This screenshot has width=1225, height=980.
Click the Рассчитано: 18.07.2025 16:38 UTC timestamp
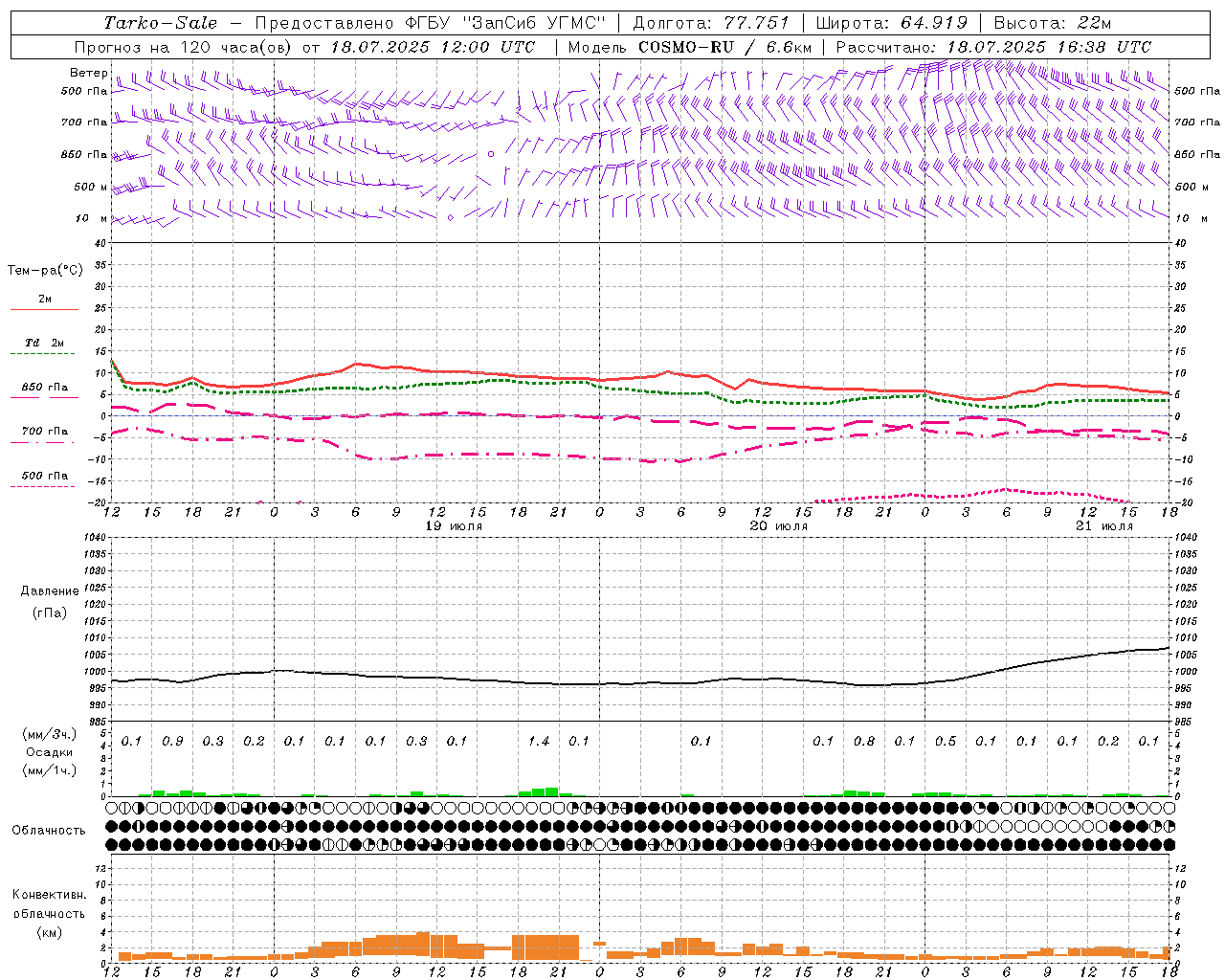coord(993,47)
